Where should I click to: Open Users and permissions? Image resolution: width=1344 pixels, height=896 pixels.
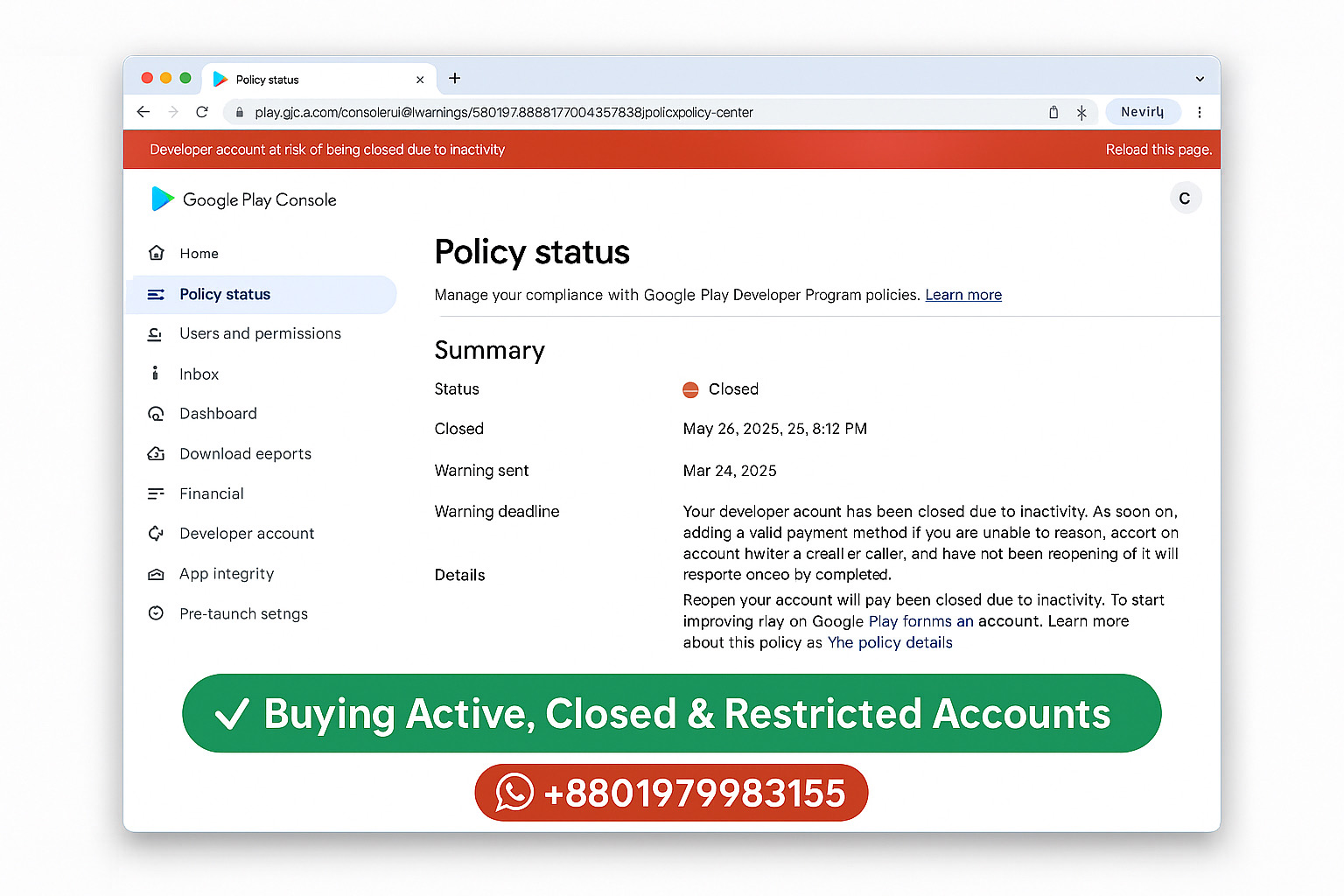(262, 333)
